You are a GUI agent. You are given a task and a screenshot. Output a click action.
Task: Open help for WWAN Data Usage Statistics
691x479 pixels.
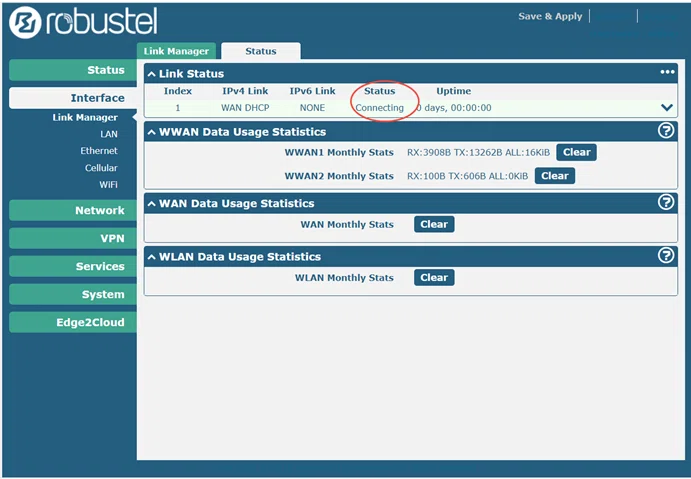coord(666,131)
